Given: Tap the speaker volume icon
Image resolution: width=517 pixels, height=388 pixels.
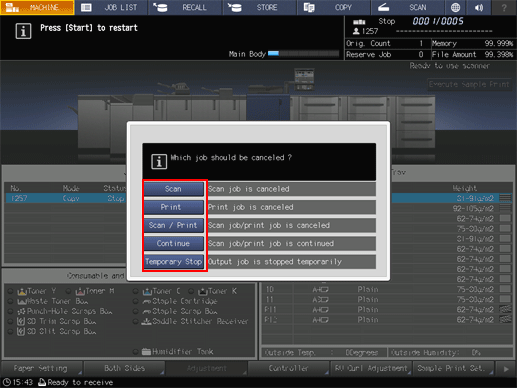Looking at the screenshot, I should [479, 7].
